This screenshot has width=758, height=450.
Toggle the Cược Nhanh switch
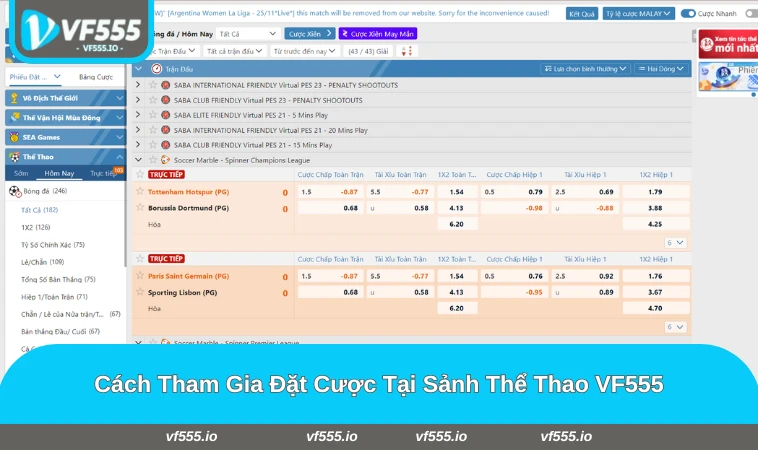click(x=688, y=14)
